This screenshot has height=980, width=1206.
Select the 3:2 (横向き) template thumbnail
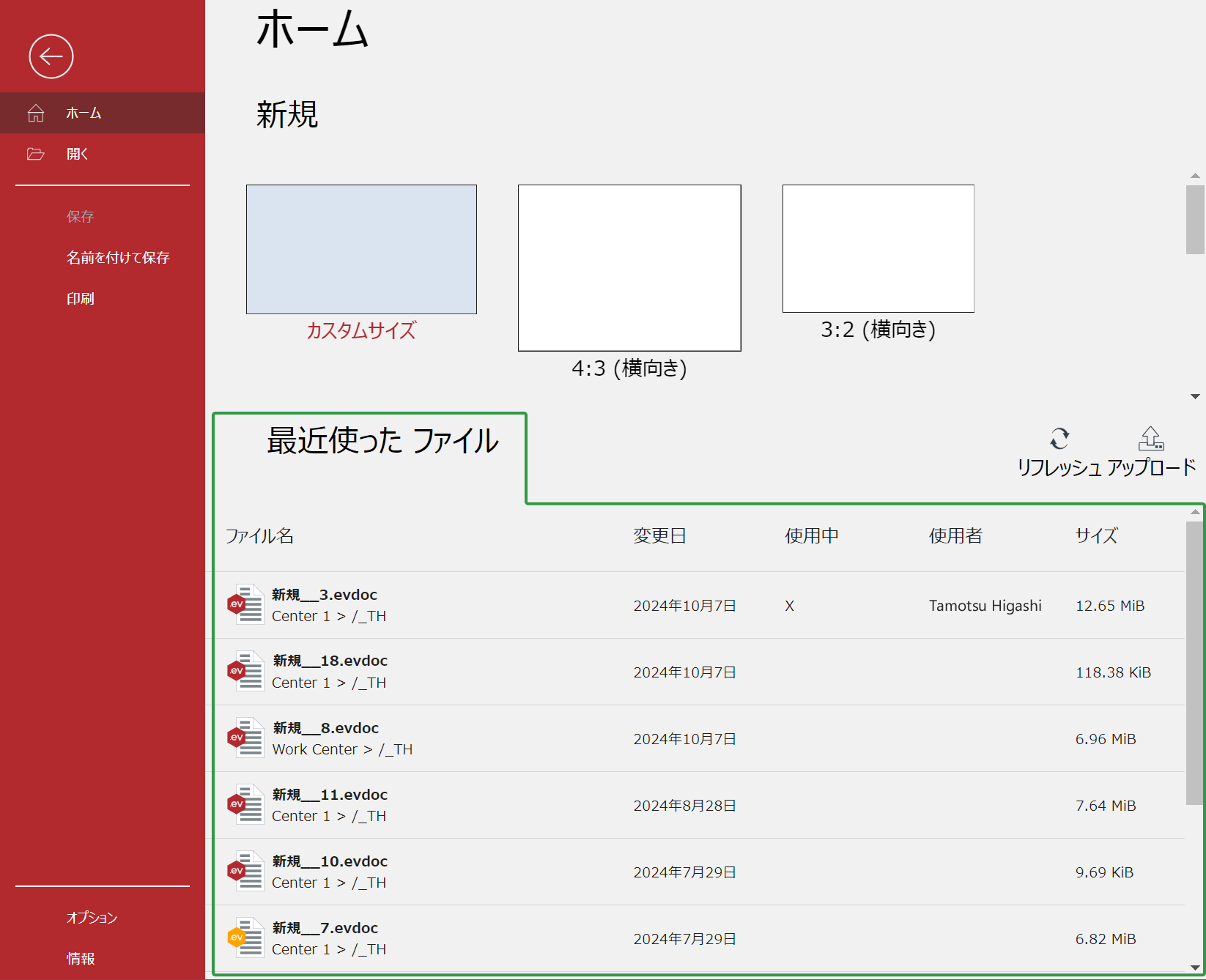(x=878, y=248)
